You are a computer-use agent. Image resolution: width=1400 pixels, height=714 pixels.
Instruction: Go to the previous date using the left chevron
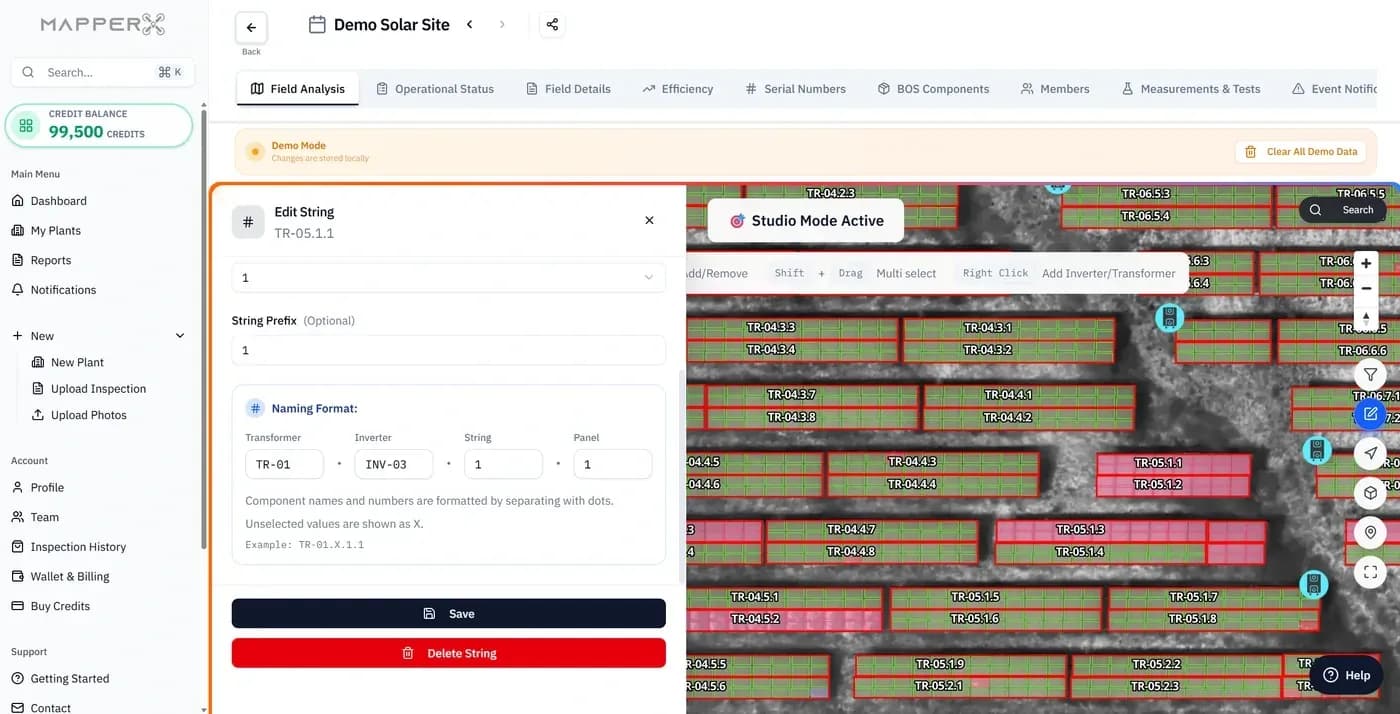pos(470,25)
